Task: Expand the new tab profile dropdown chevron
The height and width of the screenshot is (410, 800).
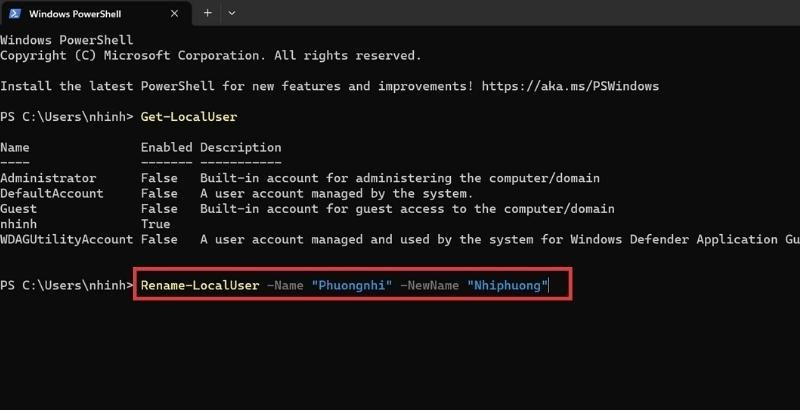Action: click(232, 13)
